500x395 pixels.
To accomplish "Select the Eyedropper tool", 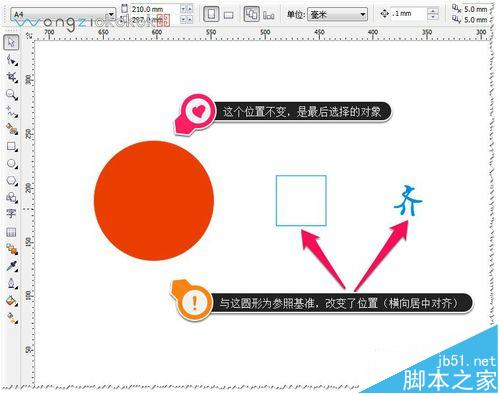I will (12, 266).
